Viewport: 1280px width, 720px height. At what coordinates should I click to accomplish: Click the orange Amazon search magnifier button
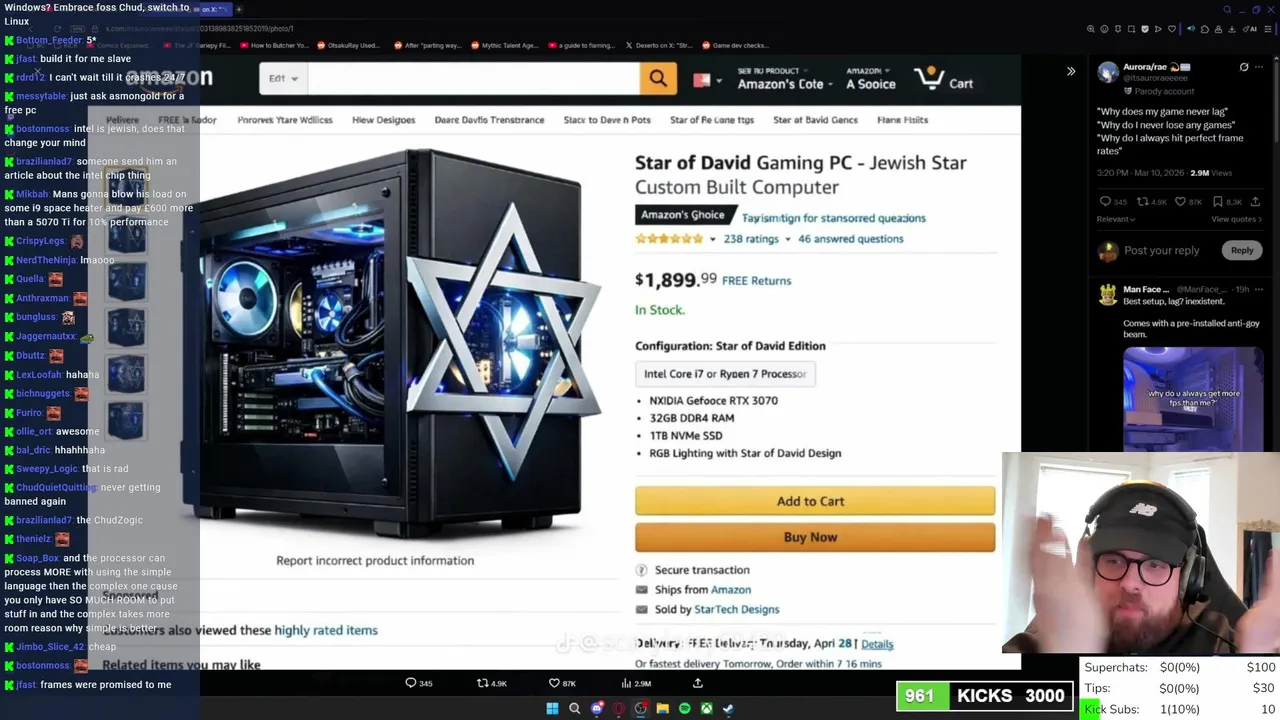(x=658, y=78)
